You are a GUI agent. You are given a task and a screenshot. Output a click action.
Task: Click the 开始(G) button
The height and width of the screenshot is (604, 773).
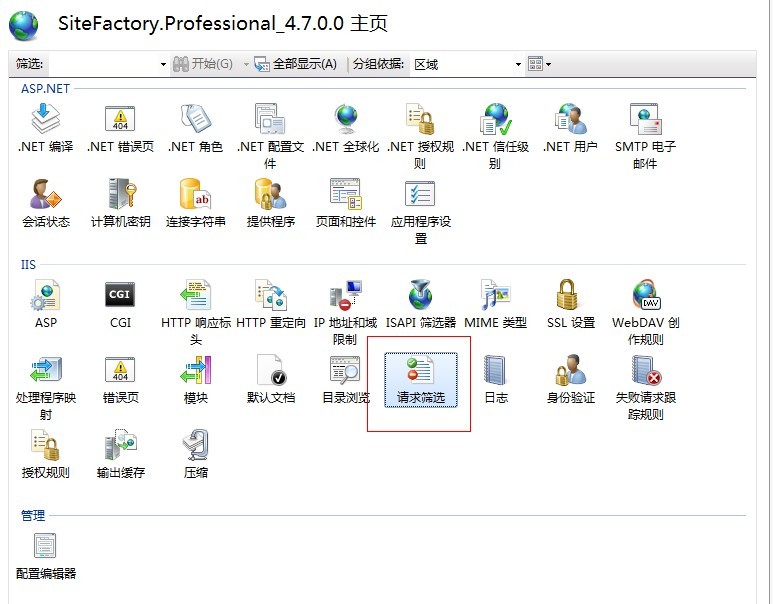(203, 64)
